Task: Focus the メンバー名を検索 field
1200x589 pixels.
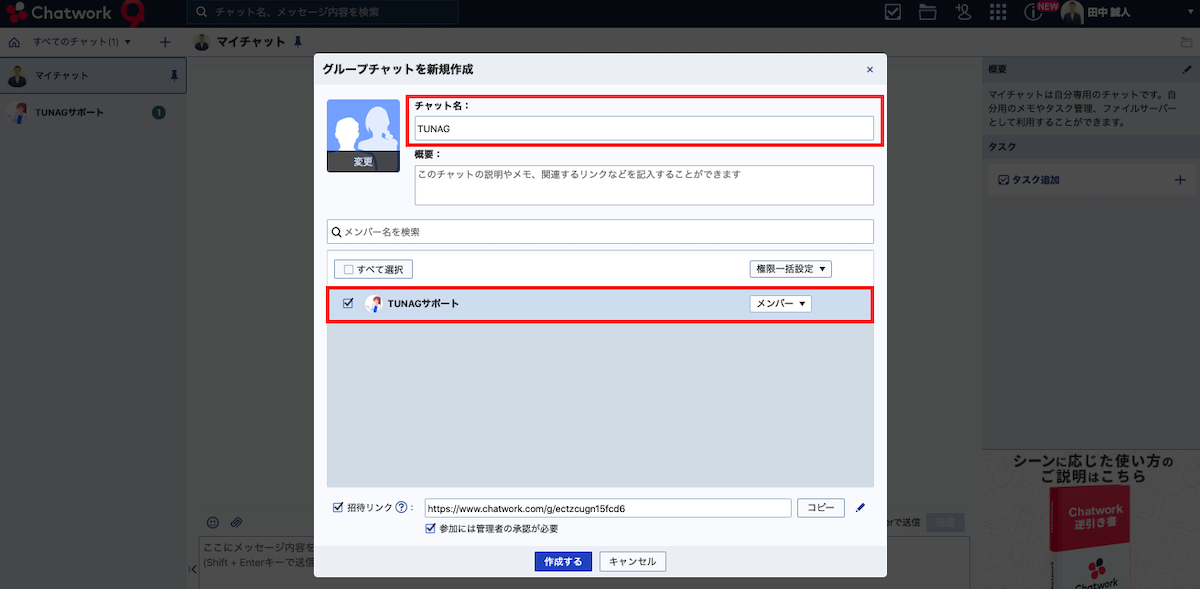Action: pos(600,231)
